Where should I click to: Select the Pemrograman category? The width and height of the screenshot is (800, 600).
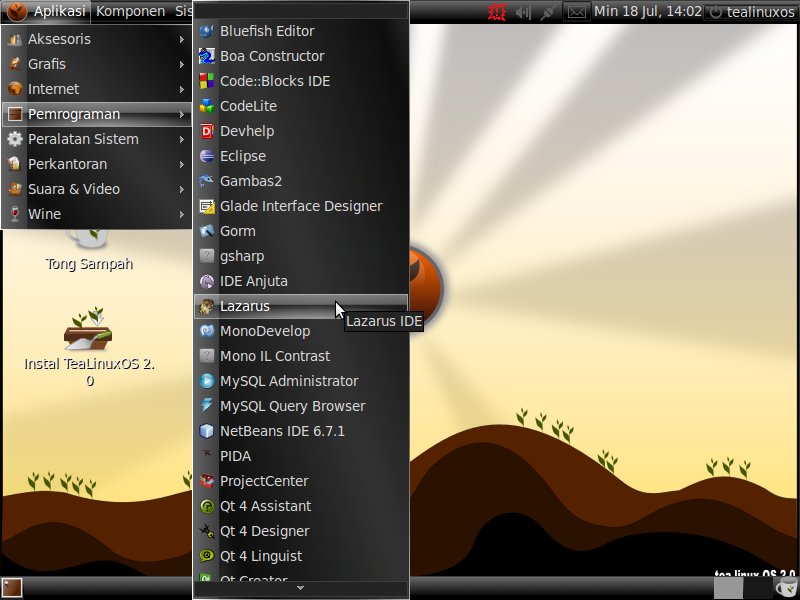click(x=97, y=114)
